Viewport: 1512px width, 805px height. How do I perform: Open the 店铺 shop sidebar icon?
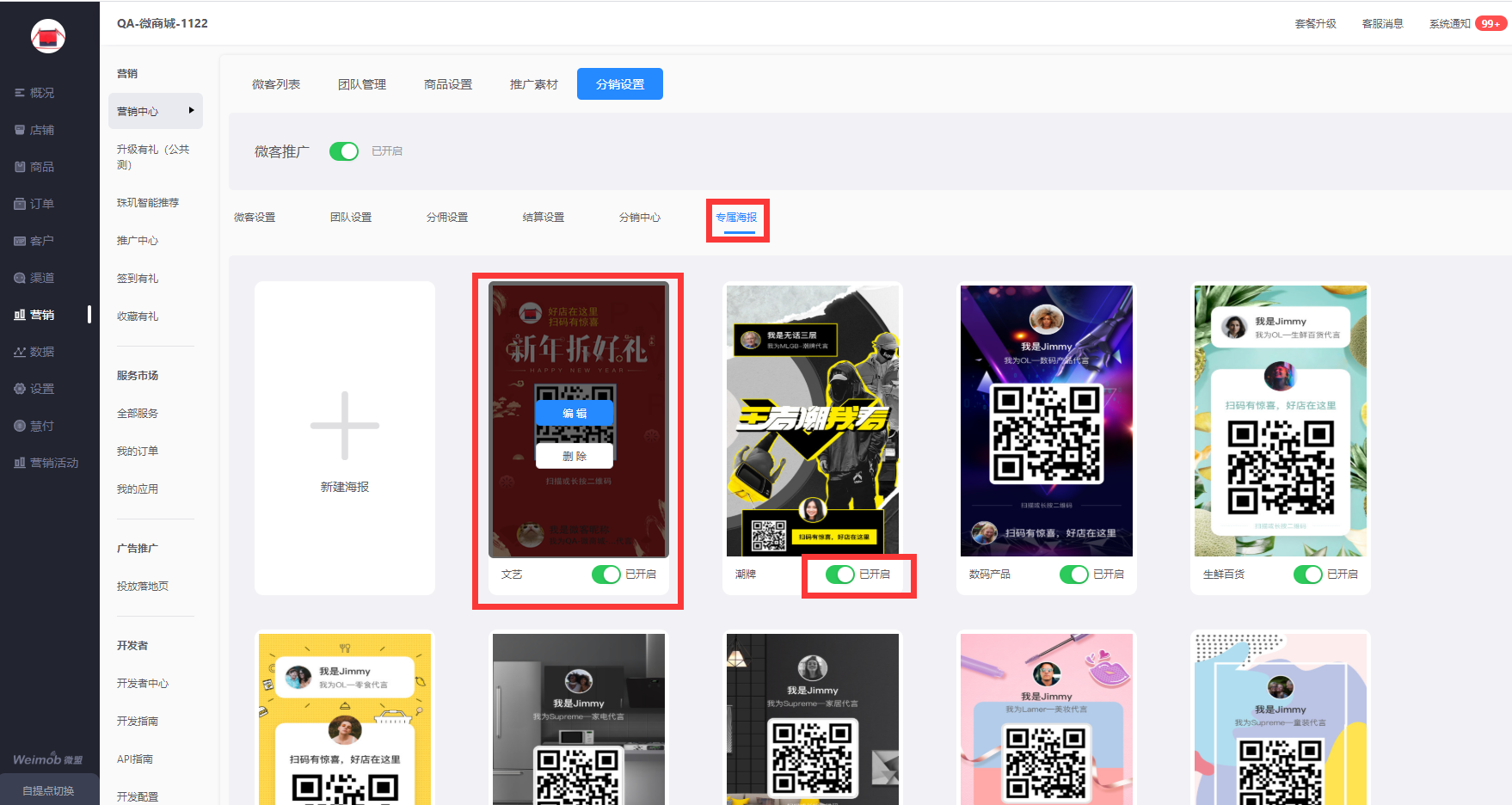[x=20, y=130]
